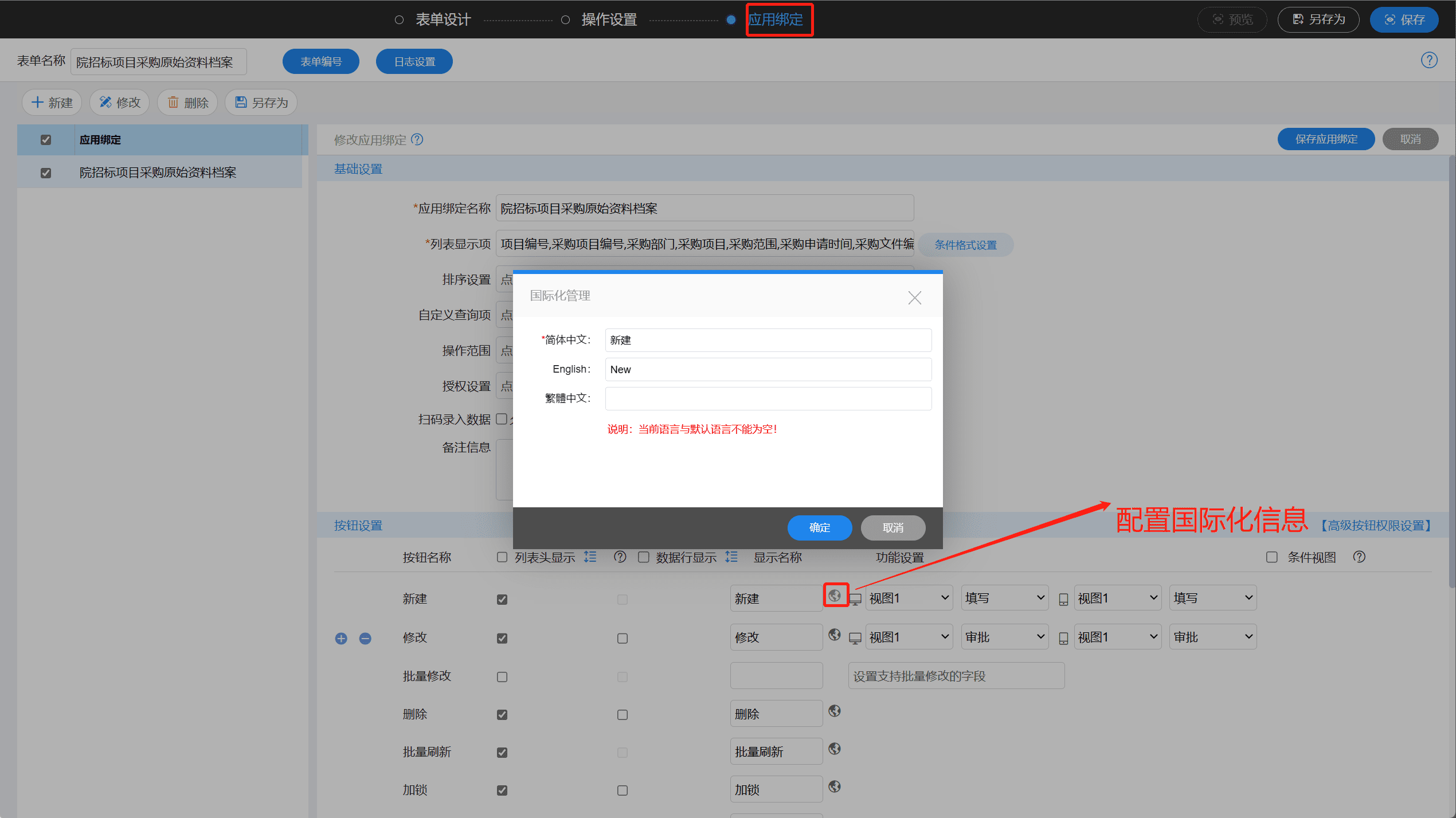Open internationalization globe for the 新建 button row
Screen dimensions: 1456x818
[x=835, y=596]
